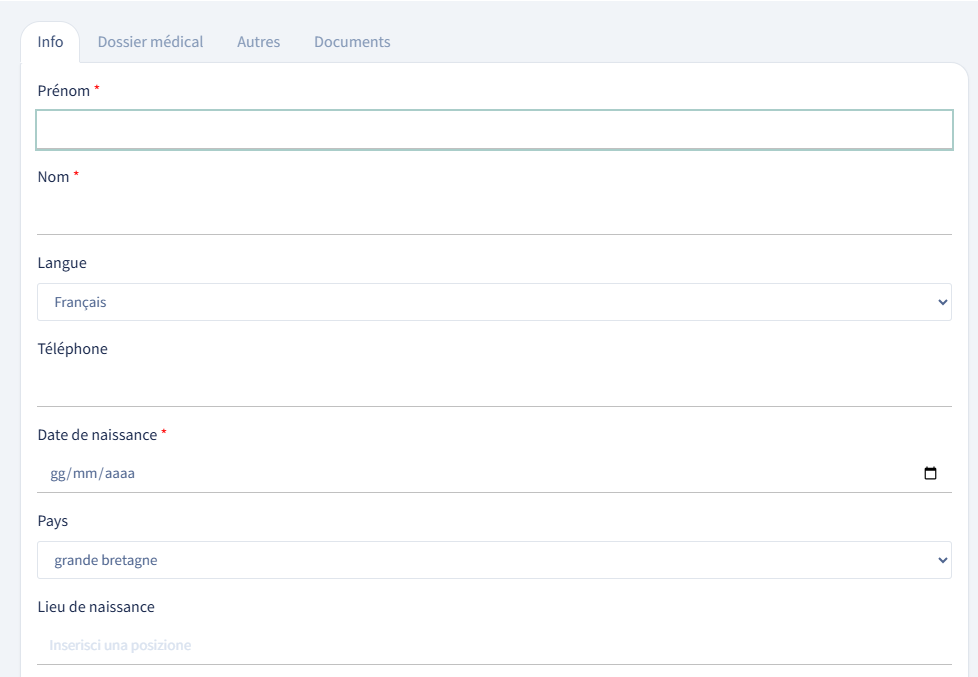
Task: Select the year segment aaaa in birth date
Action: point(120,474)
